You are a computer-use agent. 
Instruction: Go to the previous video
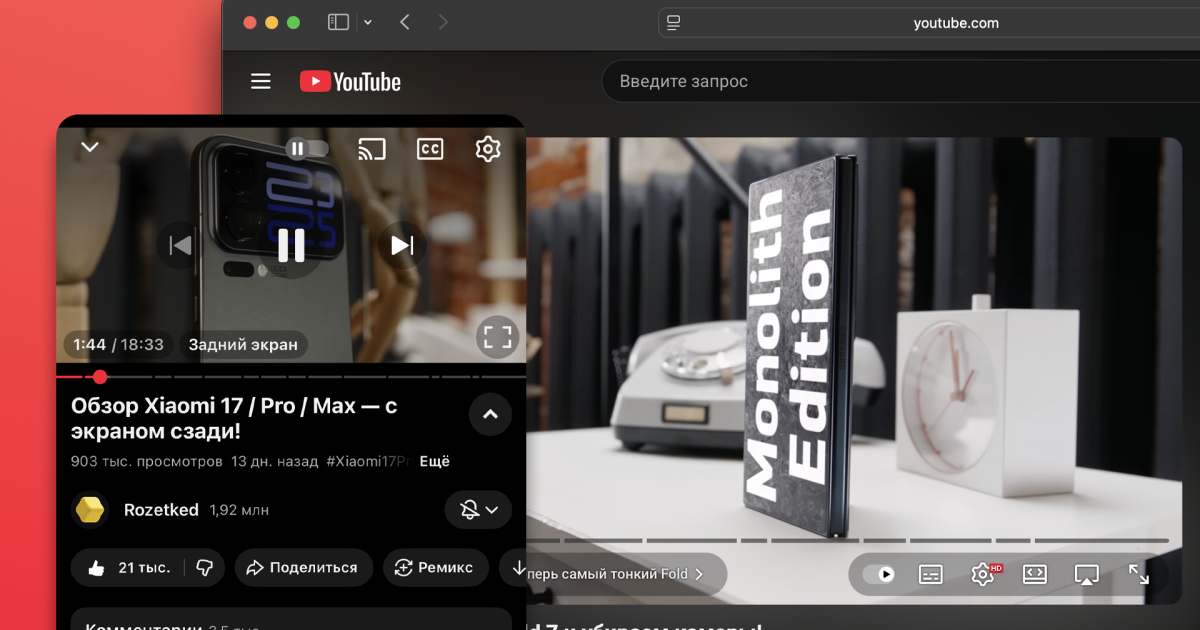pos(180,245)
